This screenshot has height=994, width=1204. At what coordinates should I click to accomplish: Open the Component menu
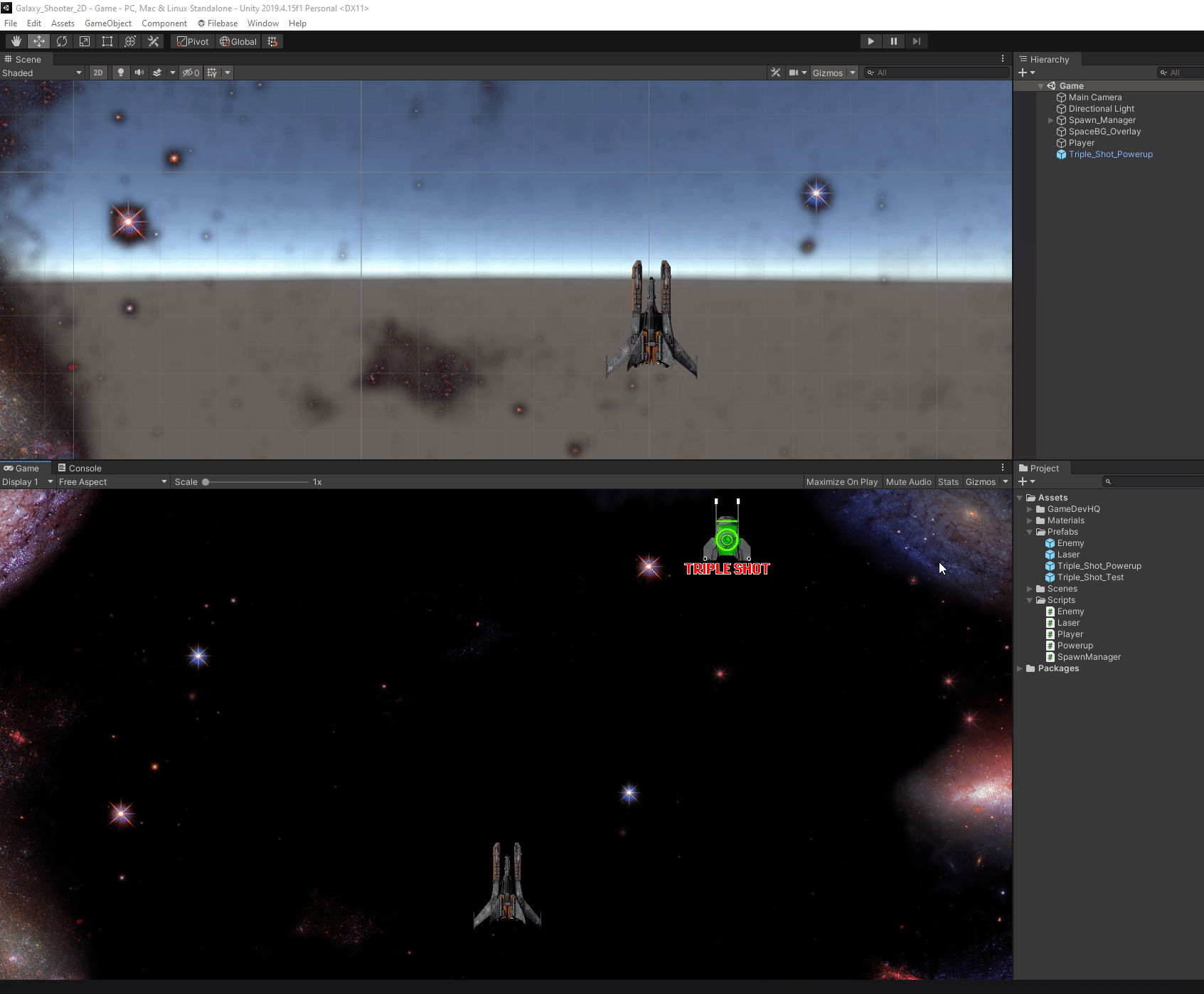coord(164,23)
